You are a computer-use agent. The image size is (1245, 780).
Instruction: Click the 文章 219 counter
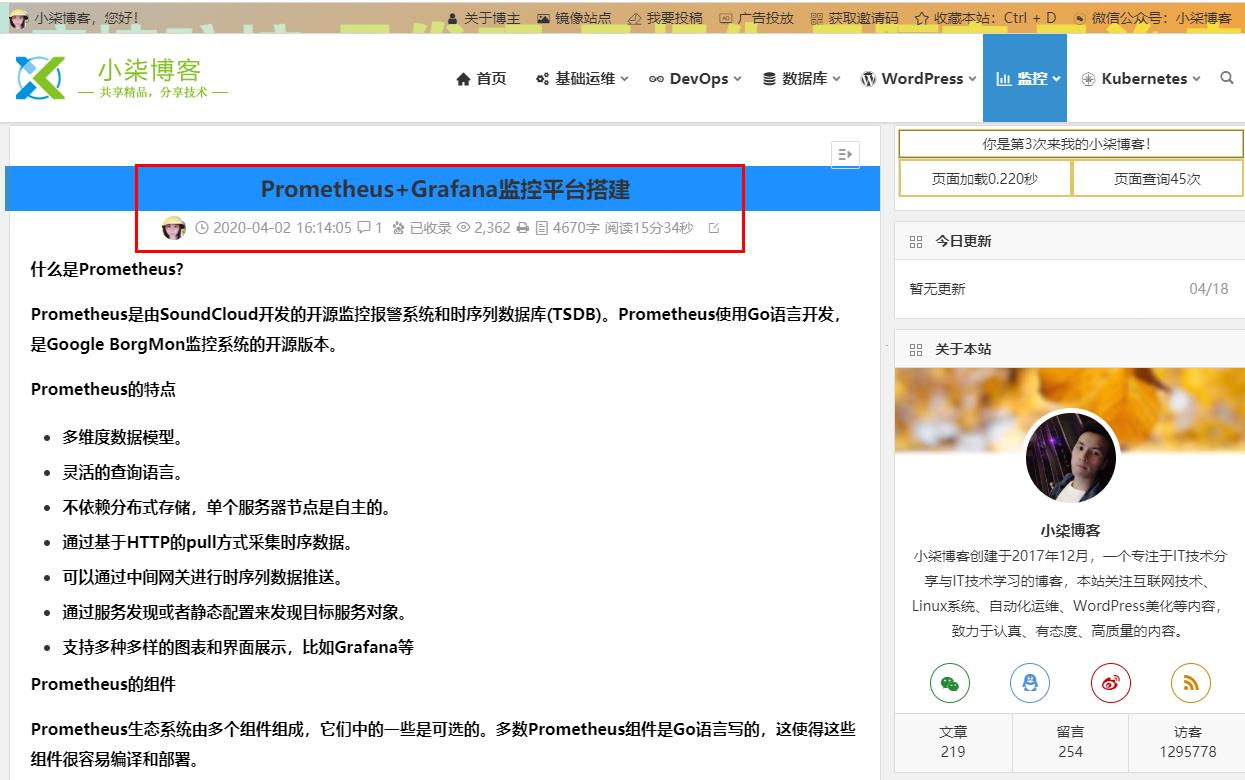pos(953,742)
